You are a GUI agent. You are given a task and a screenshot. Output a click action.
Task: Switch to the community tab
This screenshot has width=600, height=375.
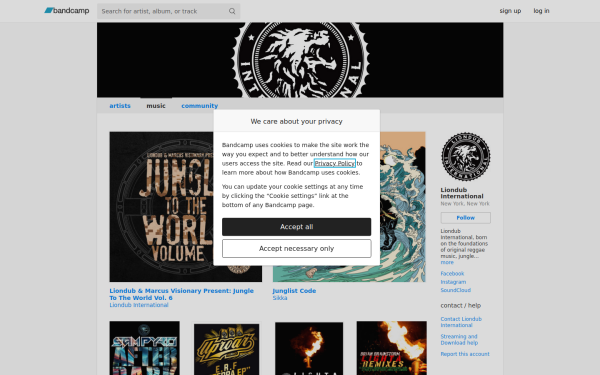(x=199, y=106)
